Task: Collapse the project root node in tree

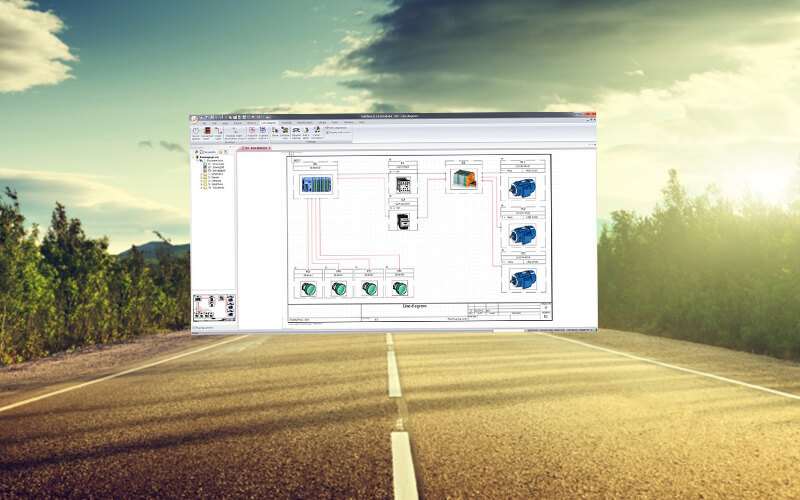Action: tap(193, 157)
